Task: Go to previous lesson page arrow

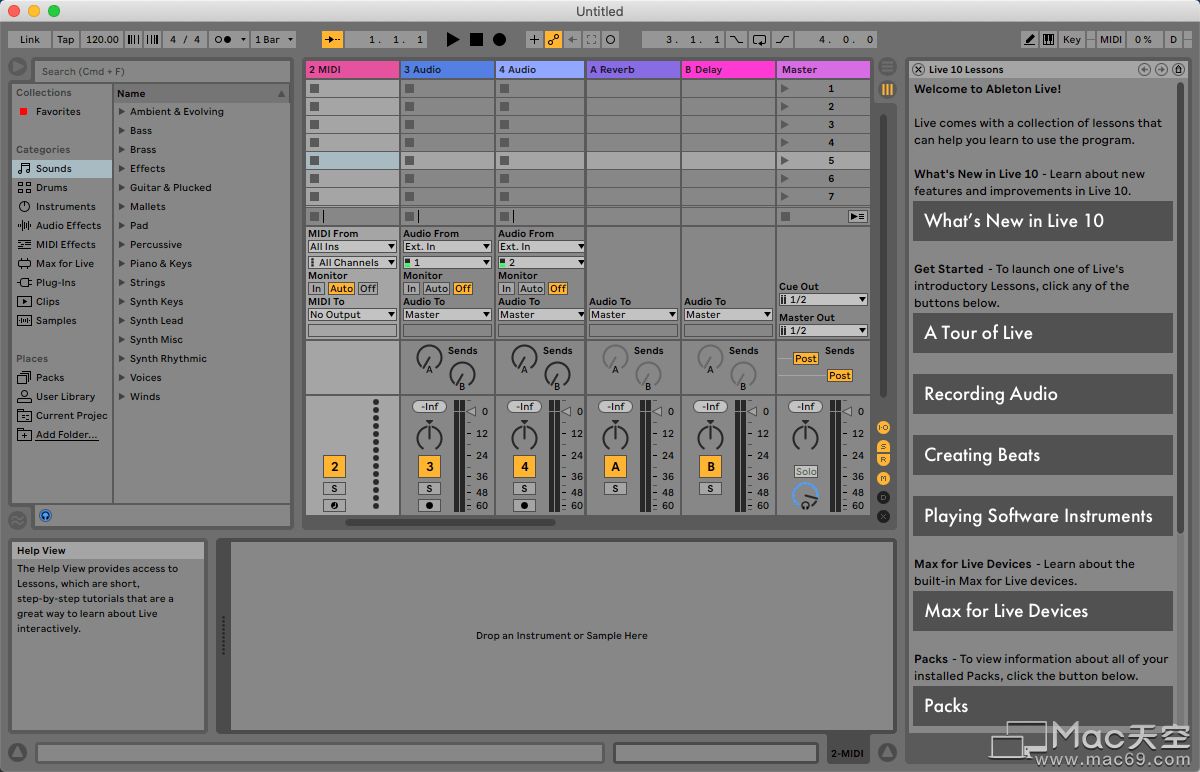Action: tap(1145, 69)
